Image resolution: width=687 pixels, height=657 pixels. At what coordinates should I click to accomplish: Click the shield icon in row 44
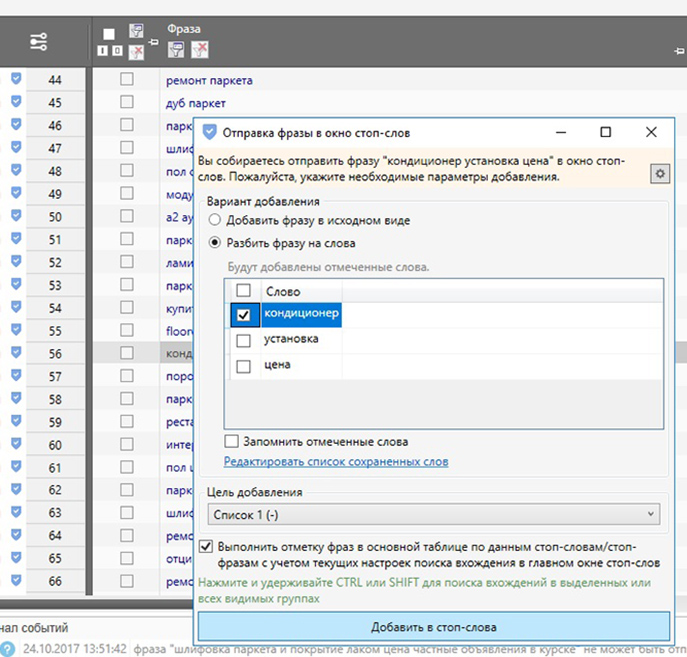coord(16,79)
